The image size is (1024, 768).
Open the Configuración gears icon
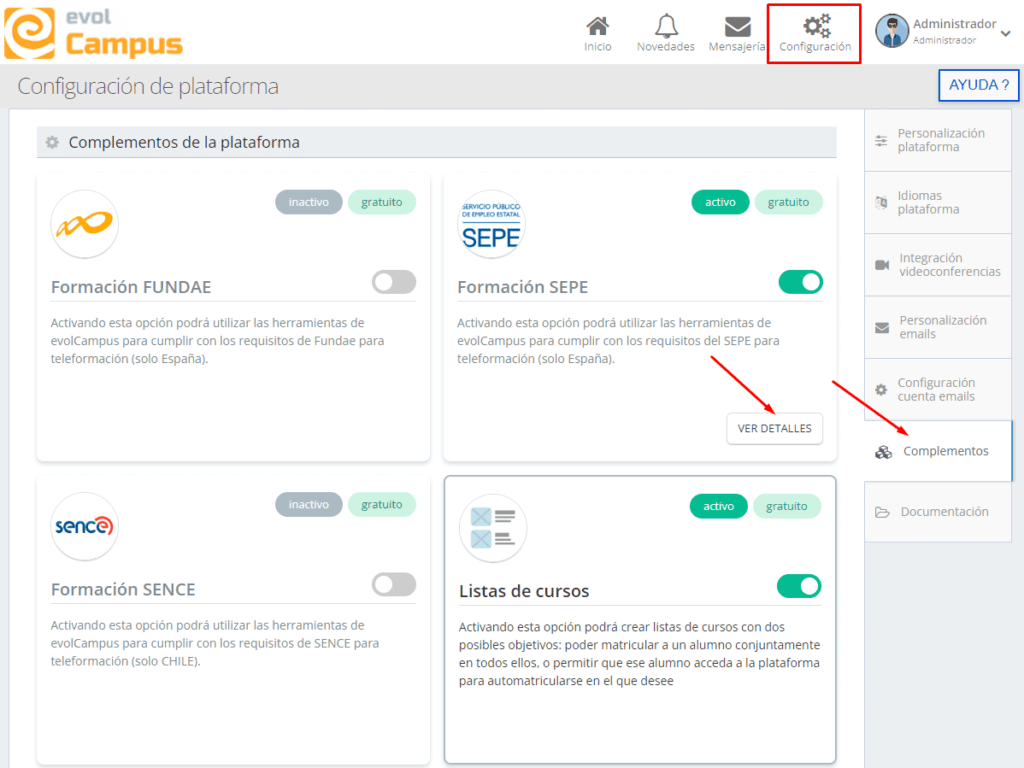pos(815,28)
